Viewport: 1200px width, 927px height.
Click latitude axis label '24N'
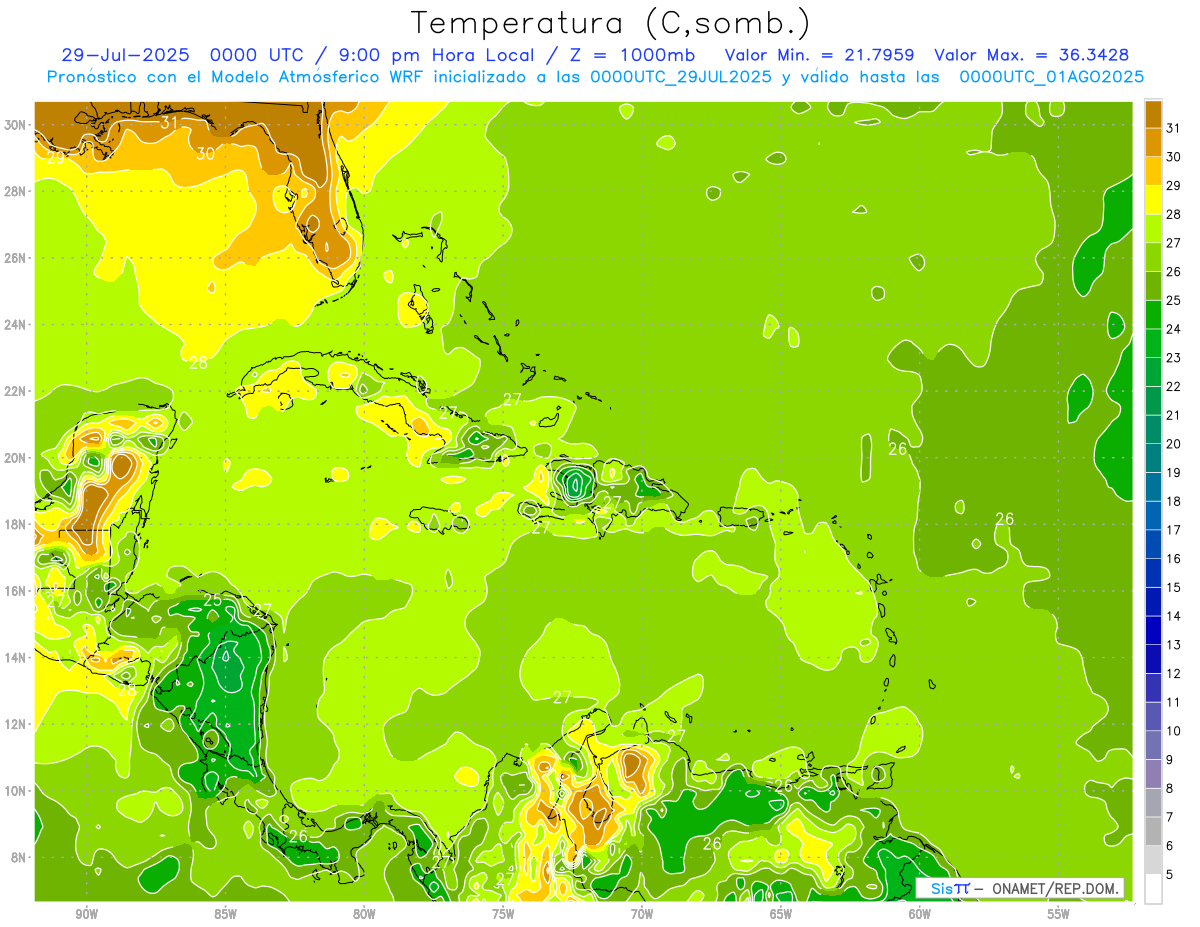17,325
